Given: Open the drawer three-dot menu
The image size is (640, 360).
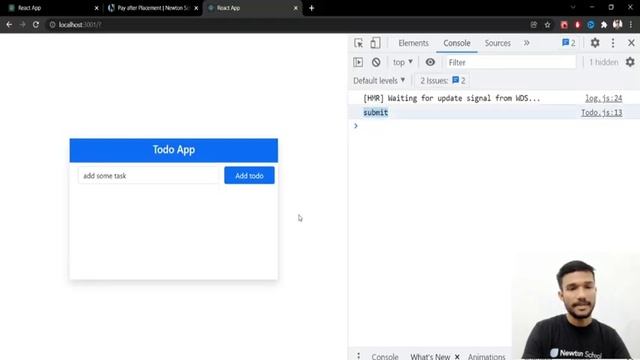Looking at the screenshot, I should point(358,356).
